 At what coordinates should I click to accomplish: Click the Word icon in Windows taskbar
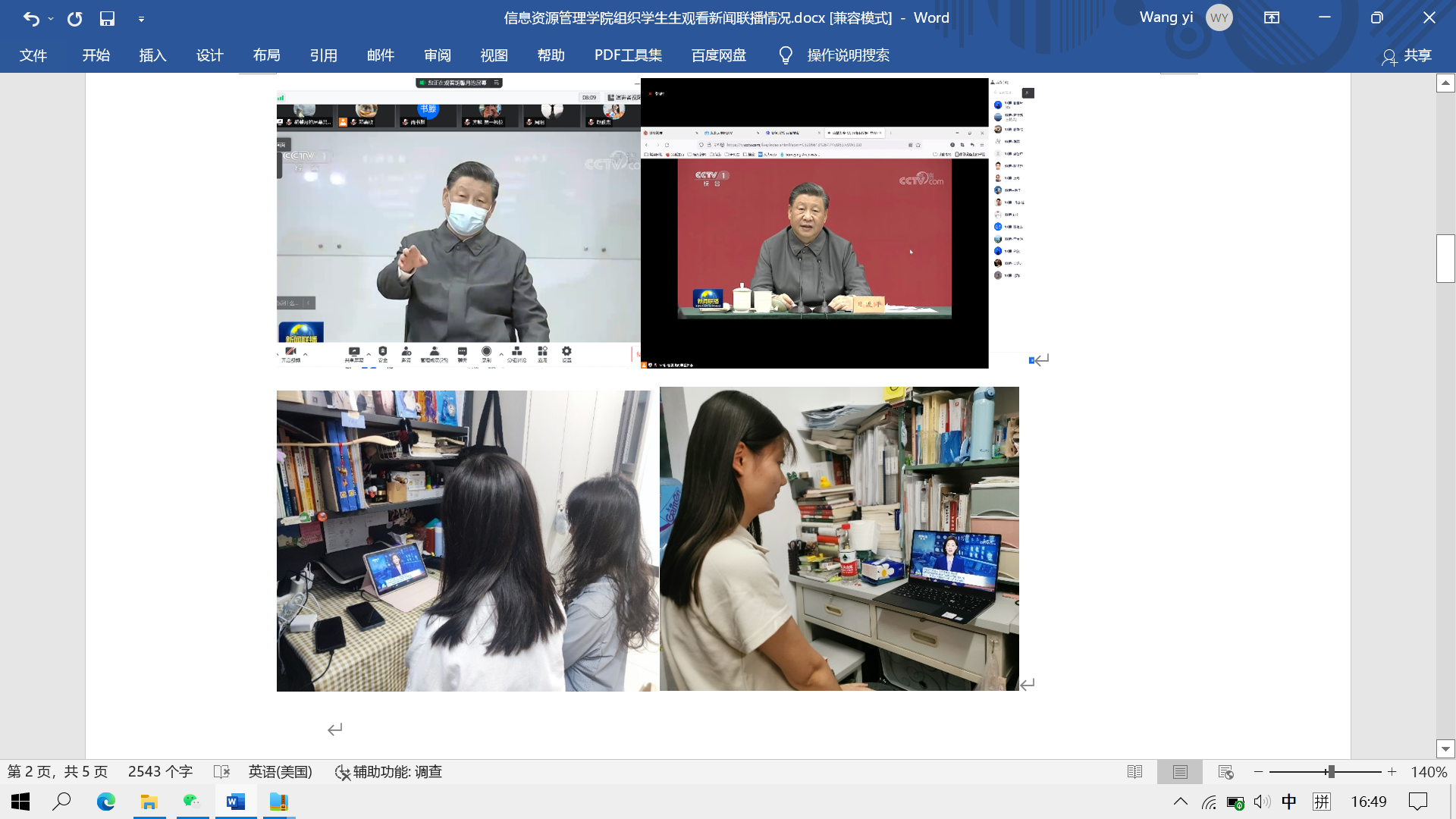235,800
